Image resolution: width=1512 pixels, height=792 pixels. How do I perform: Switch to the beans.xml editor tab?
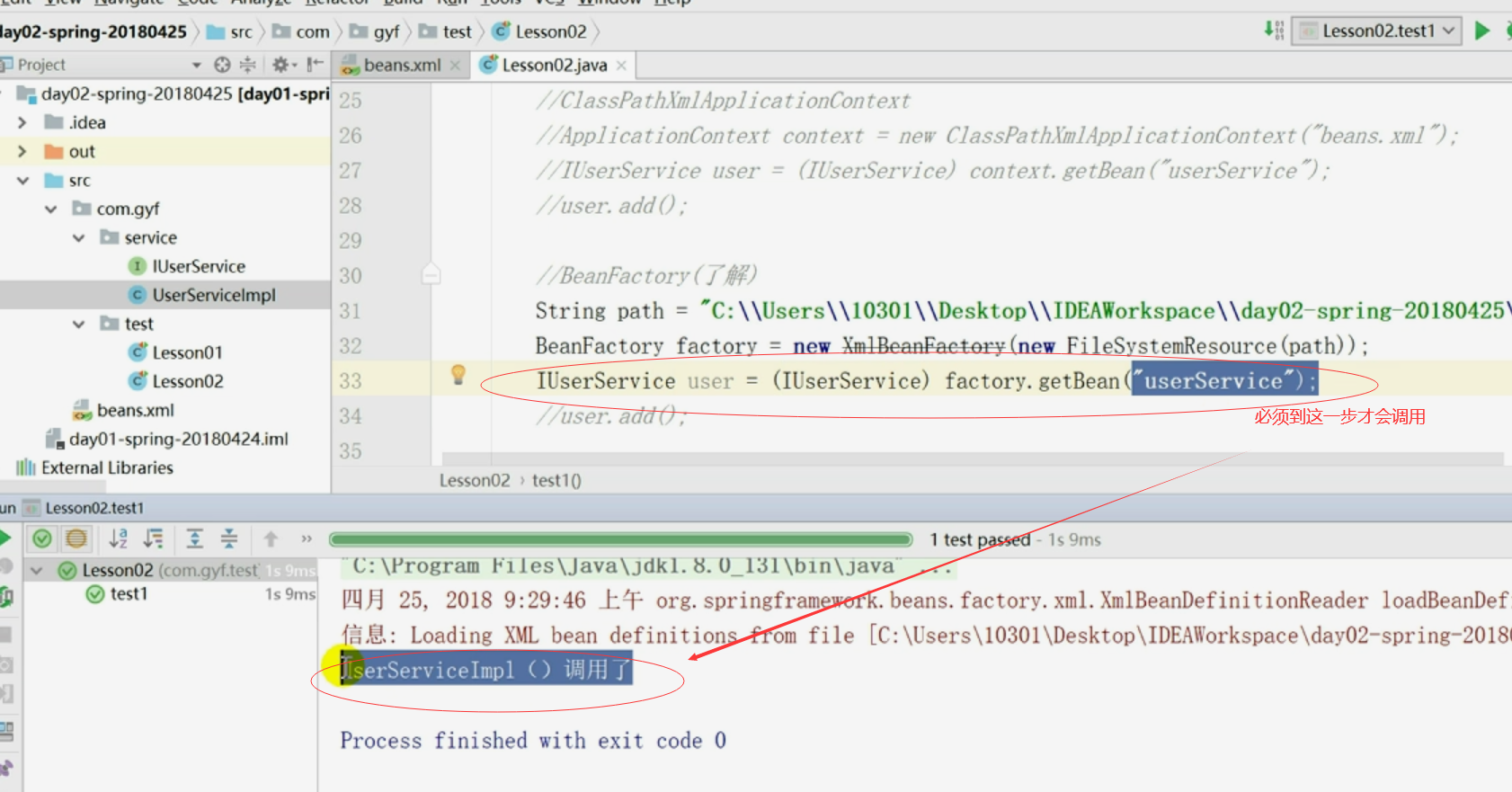tap(401, 65)
